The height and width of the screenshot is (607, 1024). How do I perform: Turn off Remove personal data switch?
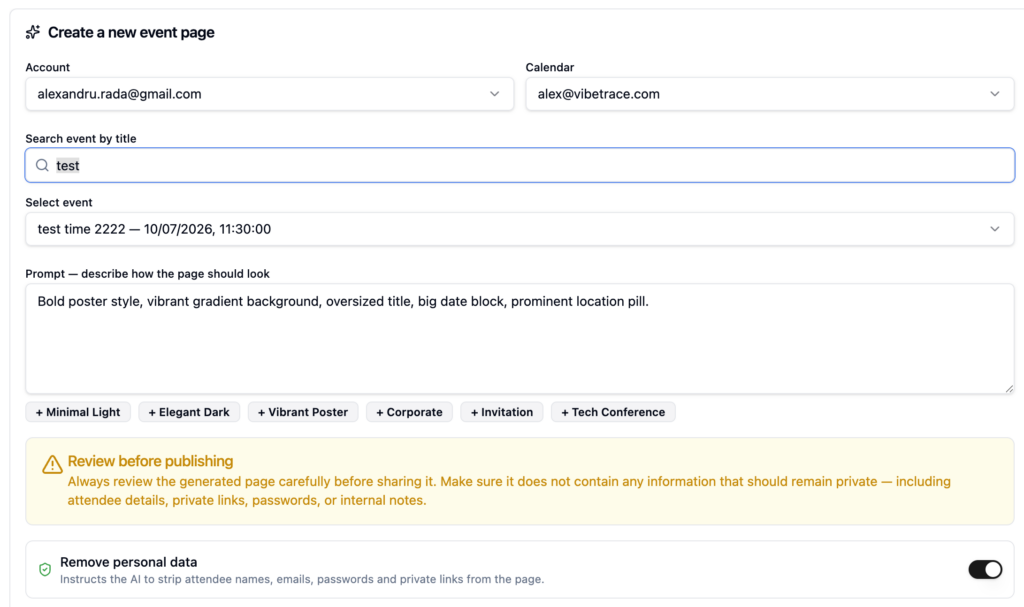(x=985, y=570)
